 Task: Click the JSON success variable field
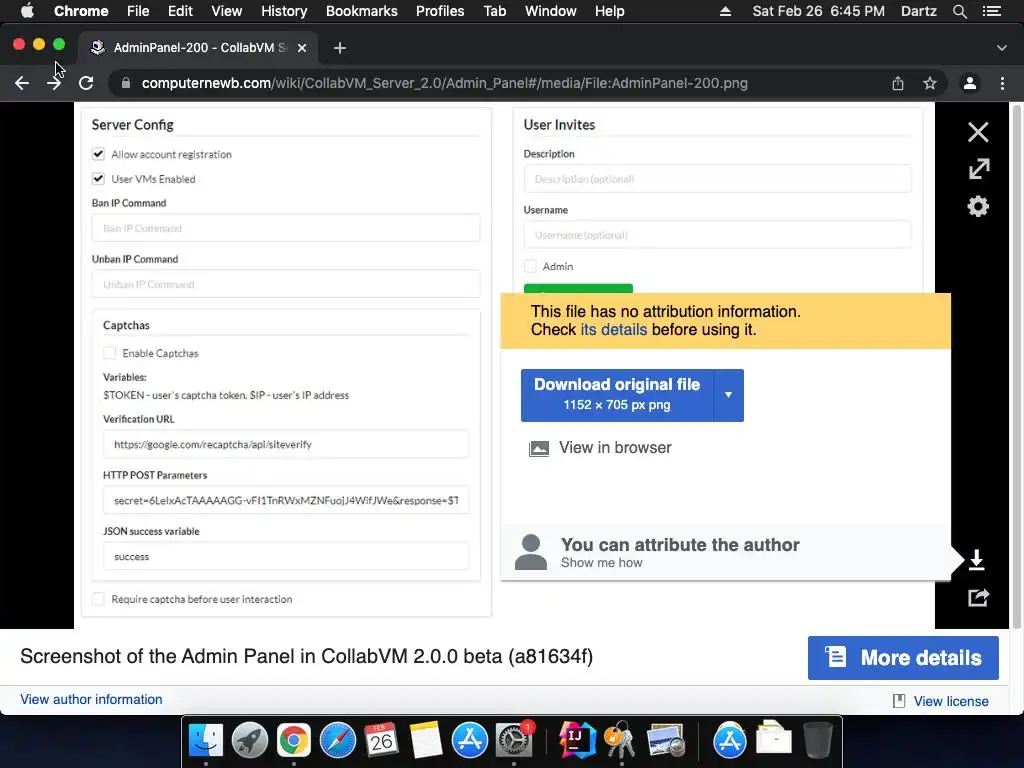click(x=286, y=556)
